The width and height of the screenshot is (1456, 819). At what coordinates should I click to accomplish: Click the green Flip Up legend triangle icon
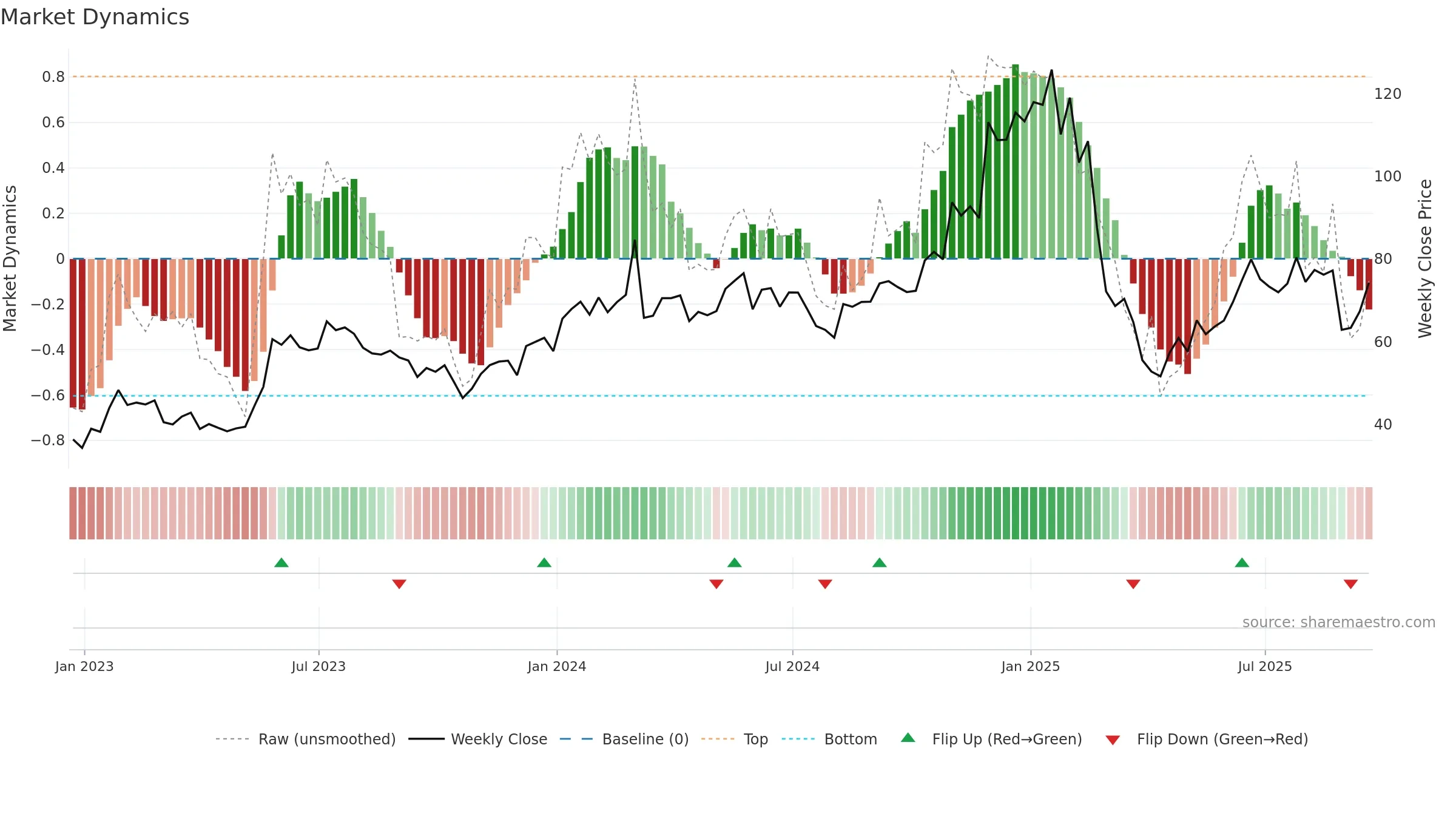click(x=908, y=738)
